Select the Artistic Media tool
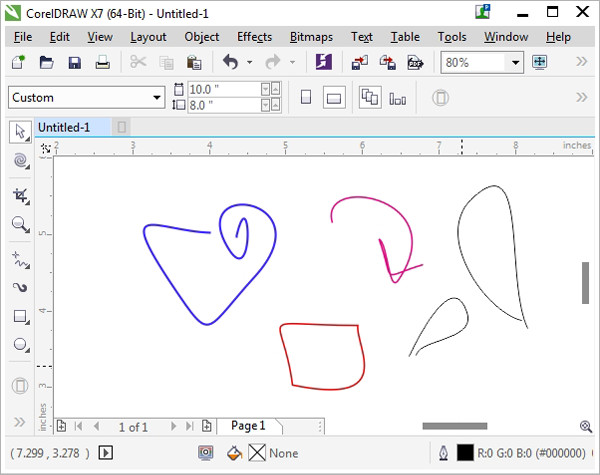The height and width of the screenshot is (475, 600). click(x=20, y=287)
